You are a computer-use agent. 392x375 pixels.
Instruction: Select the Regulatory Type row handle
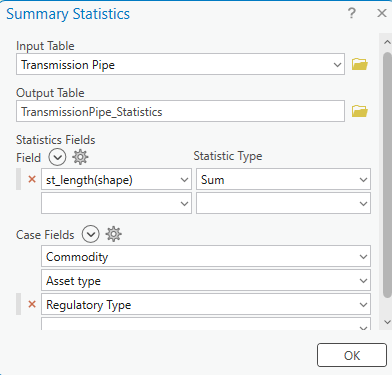coord(19,304)
